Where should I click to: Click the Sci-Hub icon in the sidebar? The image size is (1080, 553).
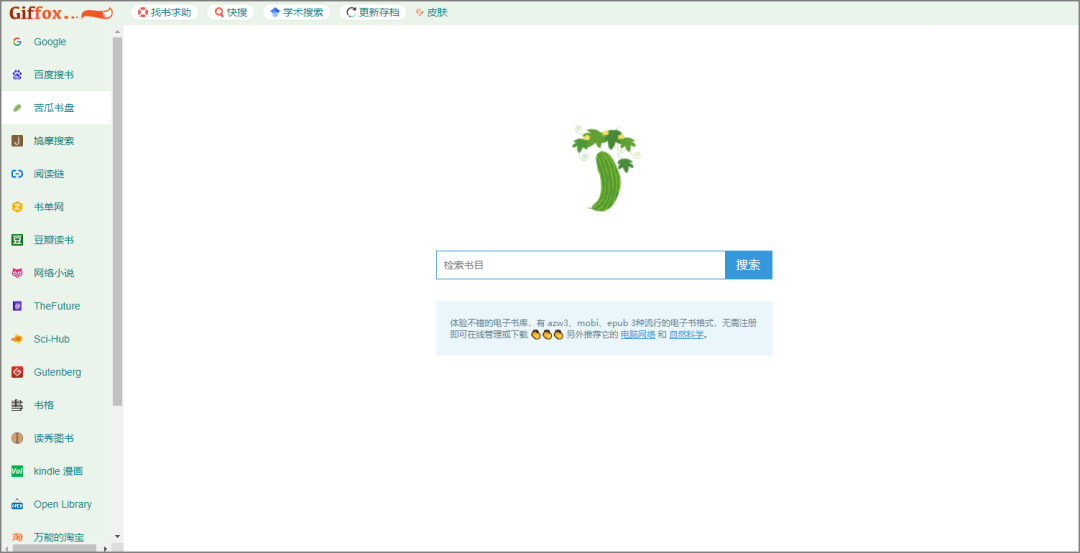[17, 339]
